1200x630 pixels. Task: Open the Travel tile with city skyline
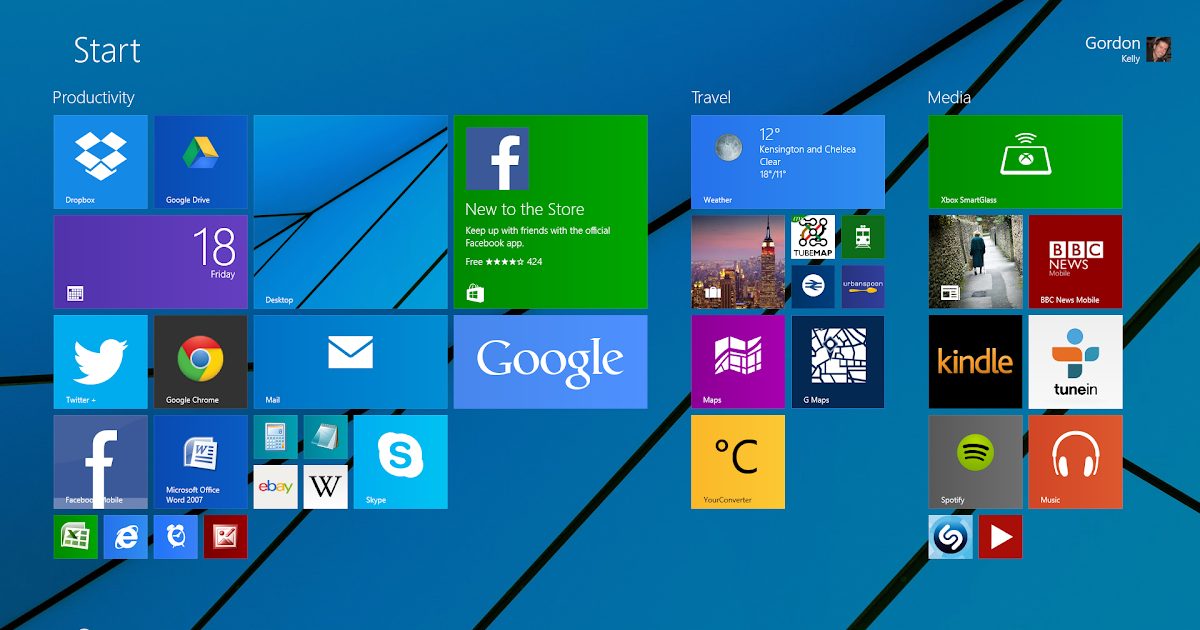(738, 262)
